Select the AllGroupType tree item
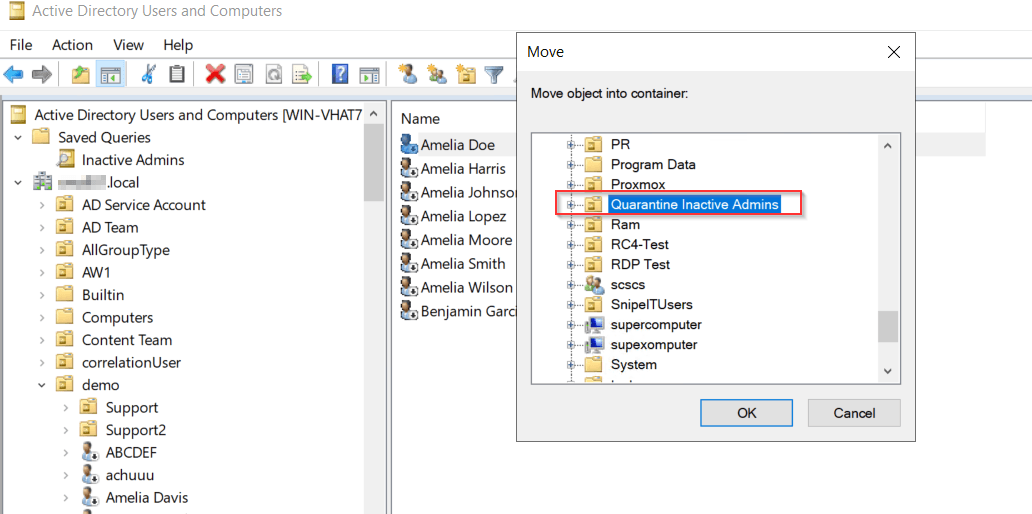The image size is (1032, 514). click(126, 250)
